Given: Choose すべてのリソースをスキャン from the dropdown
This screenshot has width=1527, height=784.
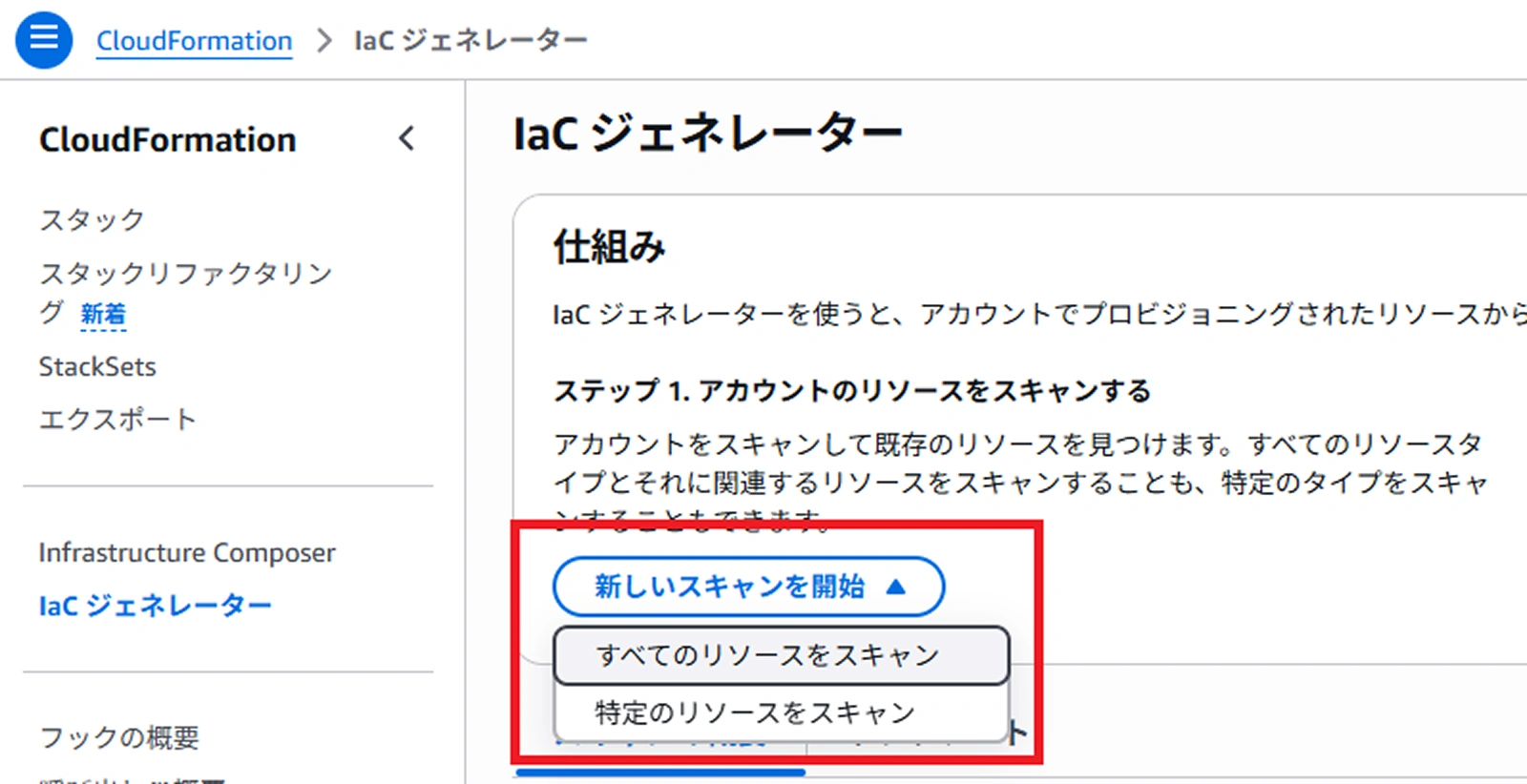Looking at the screenshot, I should point(781,655).
